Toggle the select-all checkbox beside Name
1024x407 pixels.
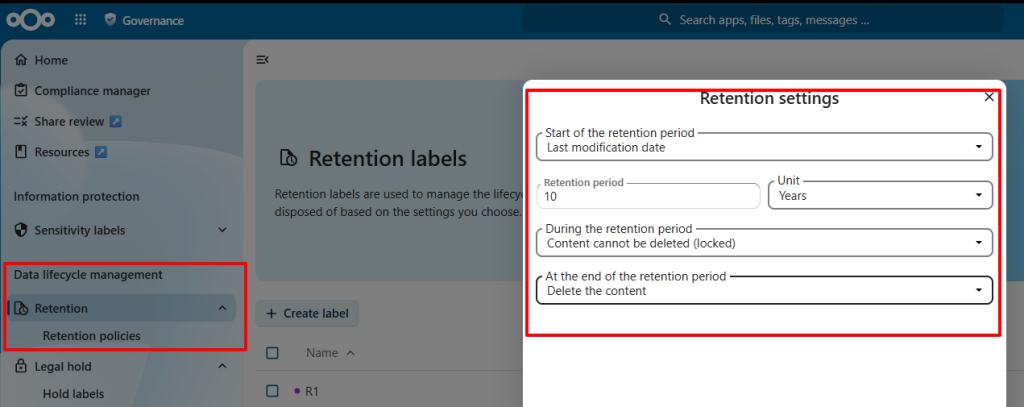point(272,353)
